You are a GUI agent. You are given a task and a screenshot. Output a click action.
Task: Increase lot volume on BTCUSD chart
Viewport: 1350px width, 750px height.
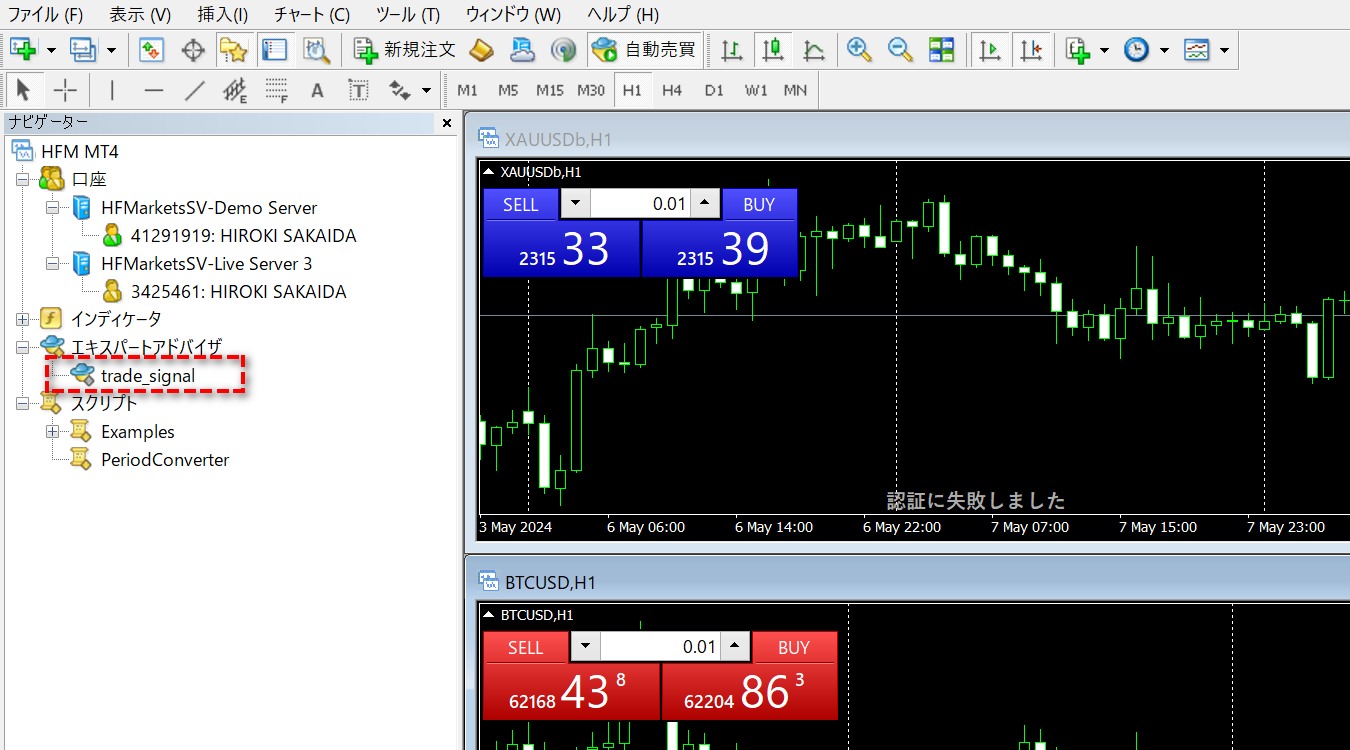pos(735,647)
